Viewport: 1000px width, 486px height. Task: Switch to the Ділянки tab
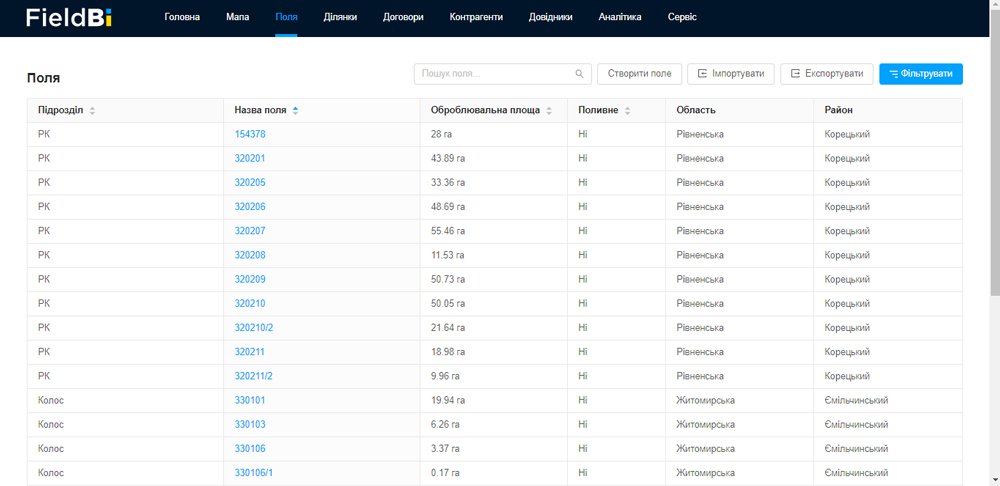pyautogui.click(x=340, y=18)
